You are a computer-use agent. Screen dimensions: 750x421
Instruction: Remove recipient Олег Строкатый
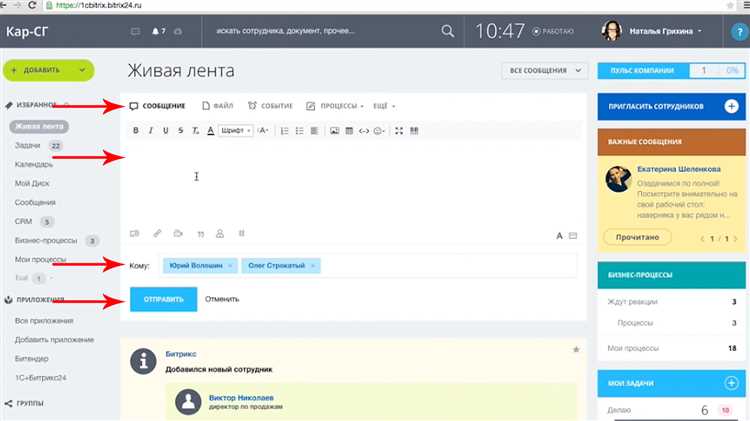click(313, 266)
